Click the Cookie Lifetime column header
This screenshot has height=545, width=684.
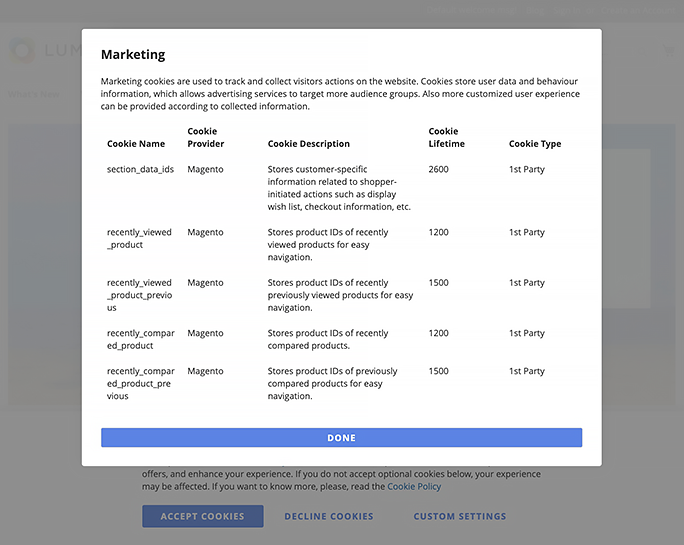click(447, 137)
